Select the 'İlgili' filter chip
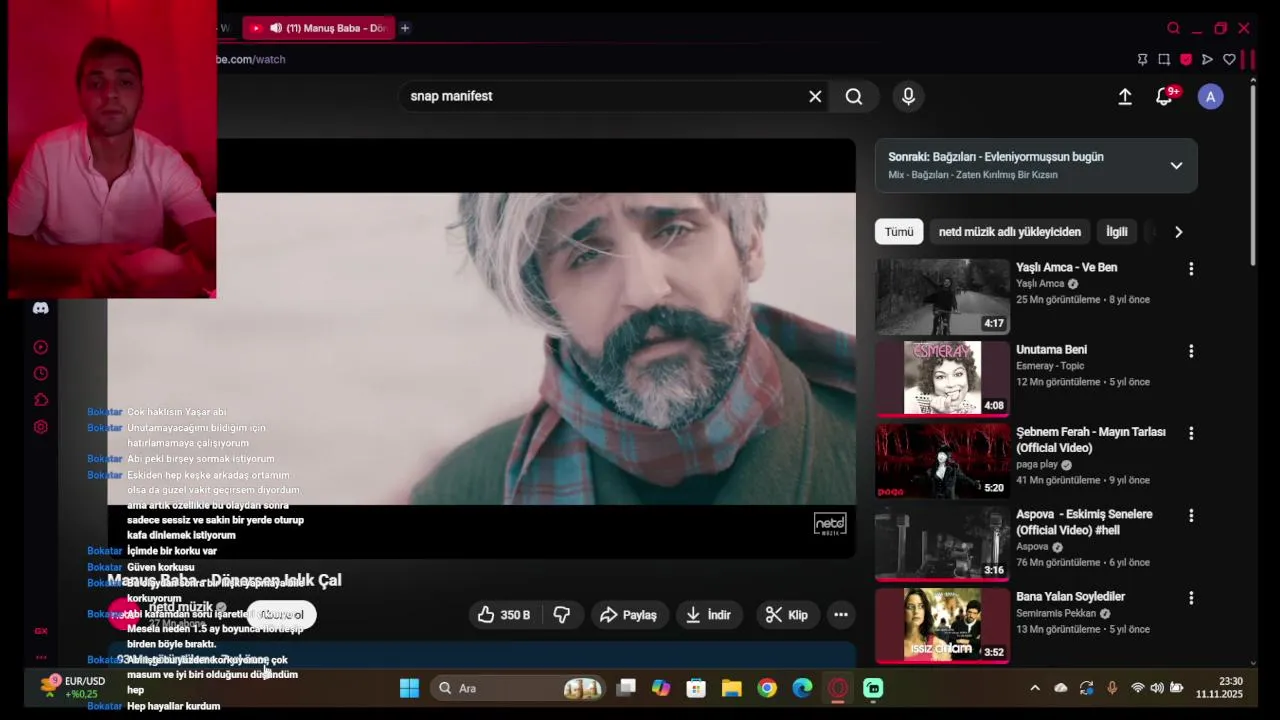Image resolution: width=1280 pixels, height=720 pixels. pyautogui.click(x=1117, y=232)
